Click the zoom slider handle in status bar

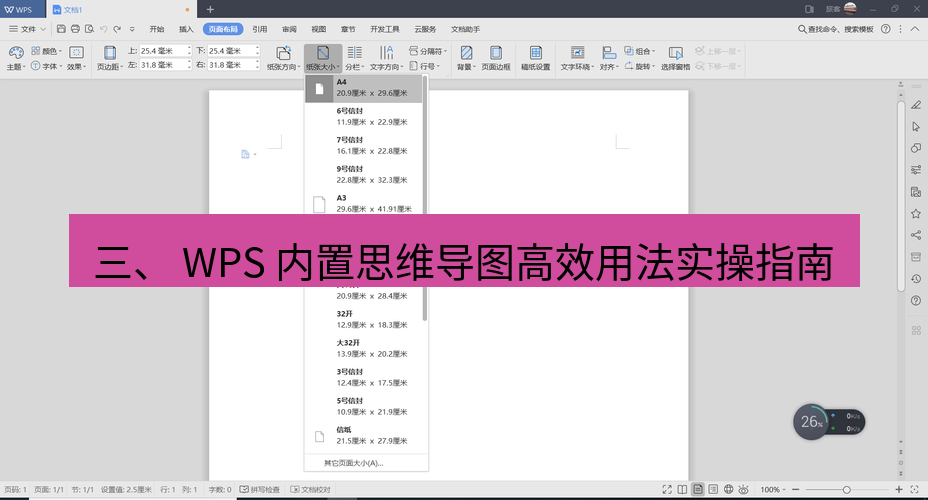847,489
